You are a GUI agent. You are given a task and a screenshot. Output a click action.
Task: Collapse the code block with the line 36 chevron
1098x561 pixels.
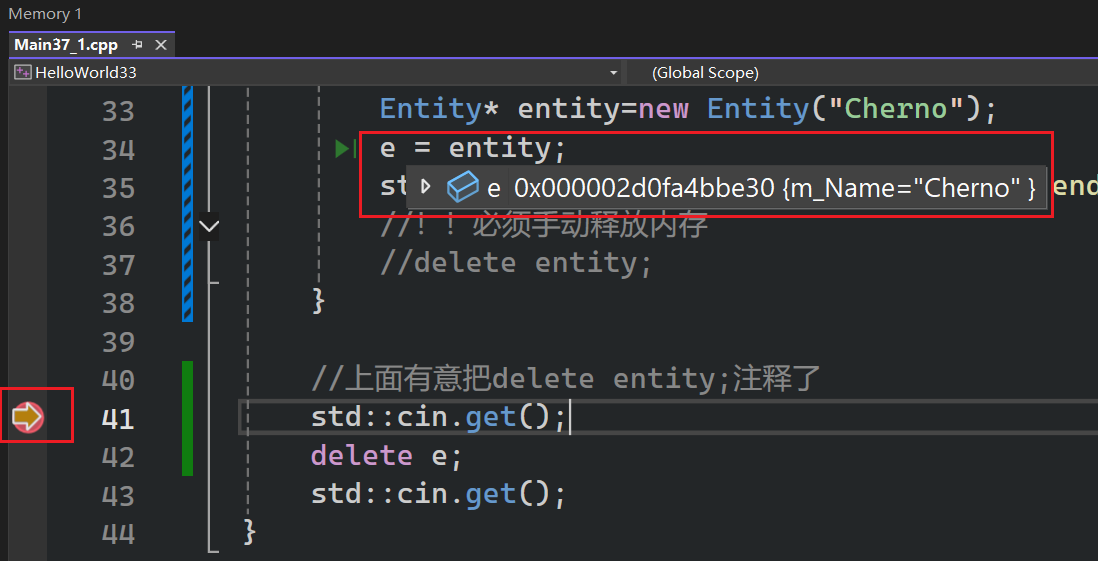coord(209,227)
